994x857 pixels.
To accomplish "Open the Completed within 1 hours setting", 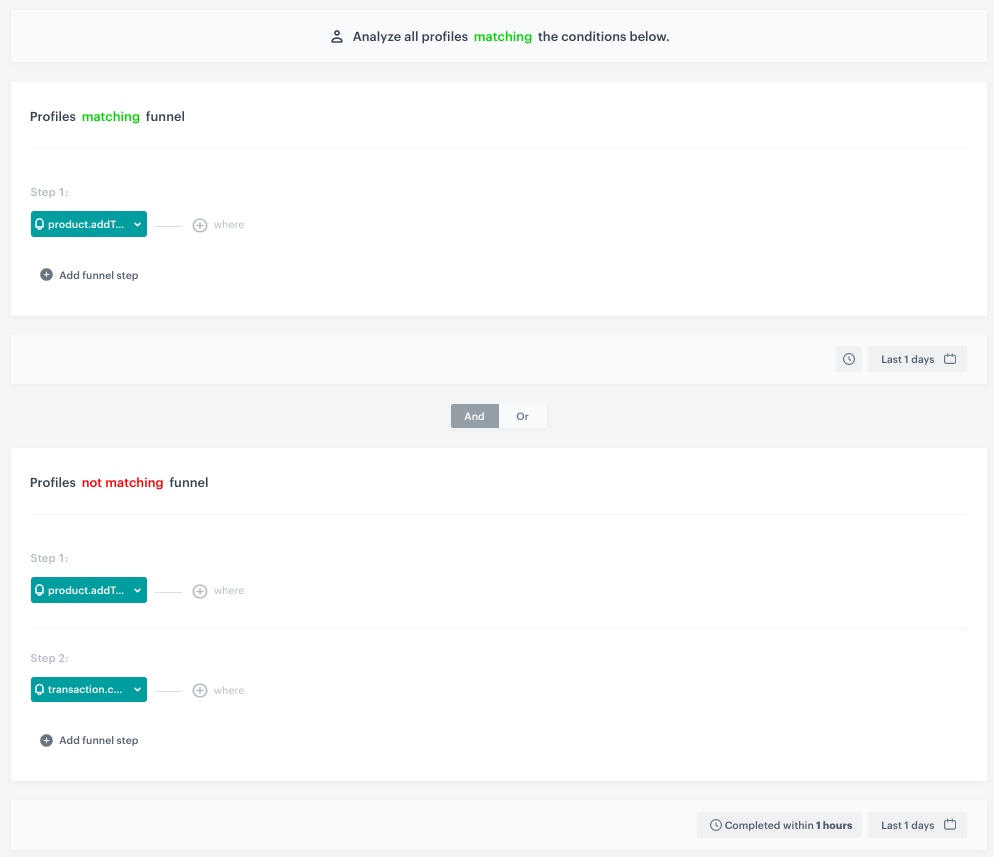I will 779,825.
